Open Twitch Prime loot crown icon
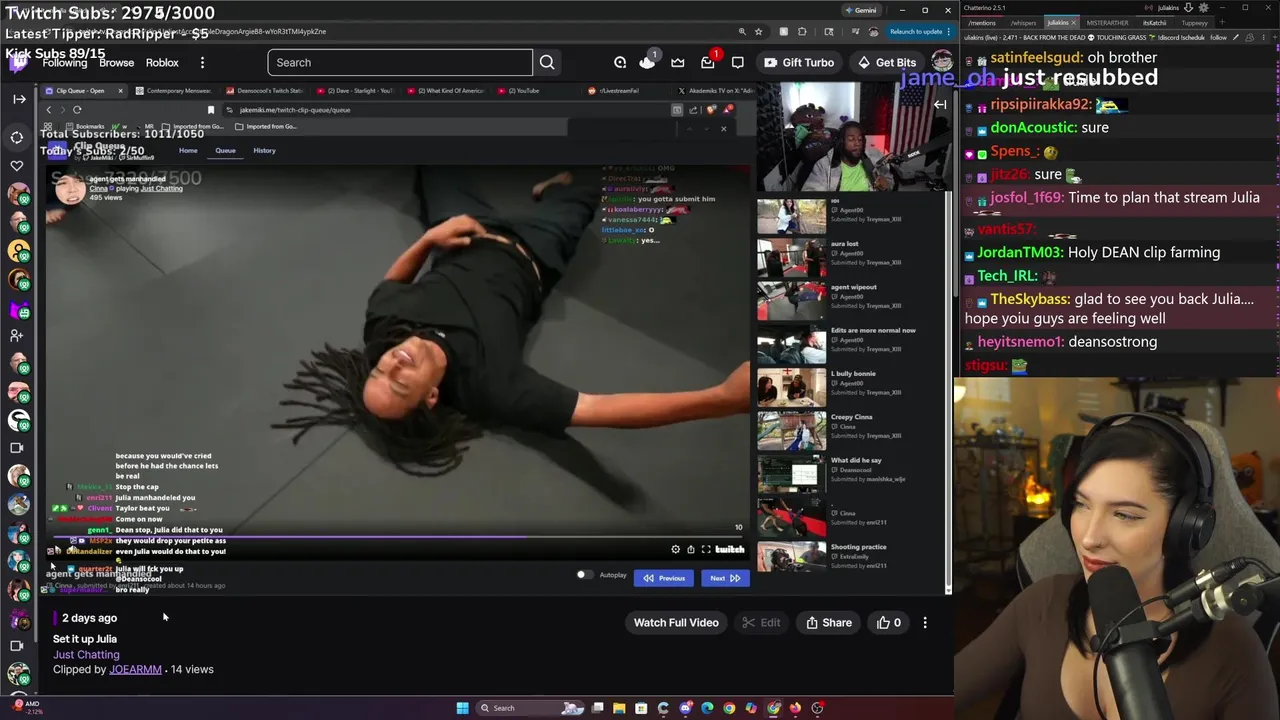Image resolution: width=1280 pixels, height=720 pixels. click(678, 63)
